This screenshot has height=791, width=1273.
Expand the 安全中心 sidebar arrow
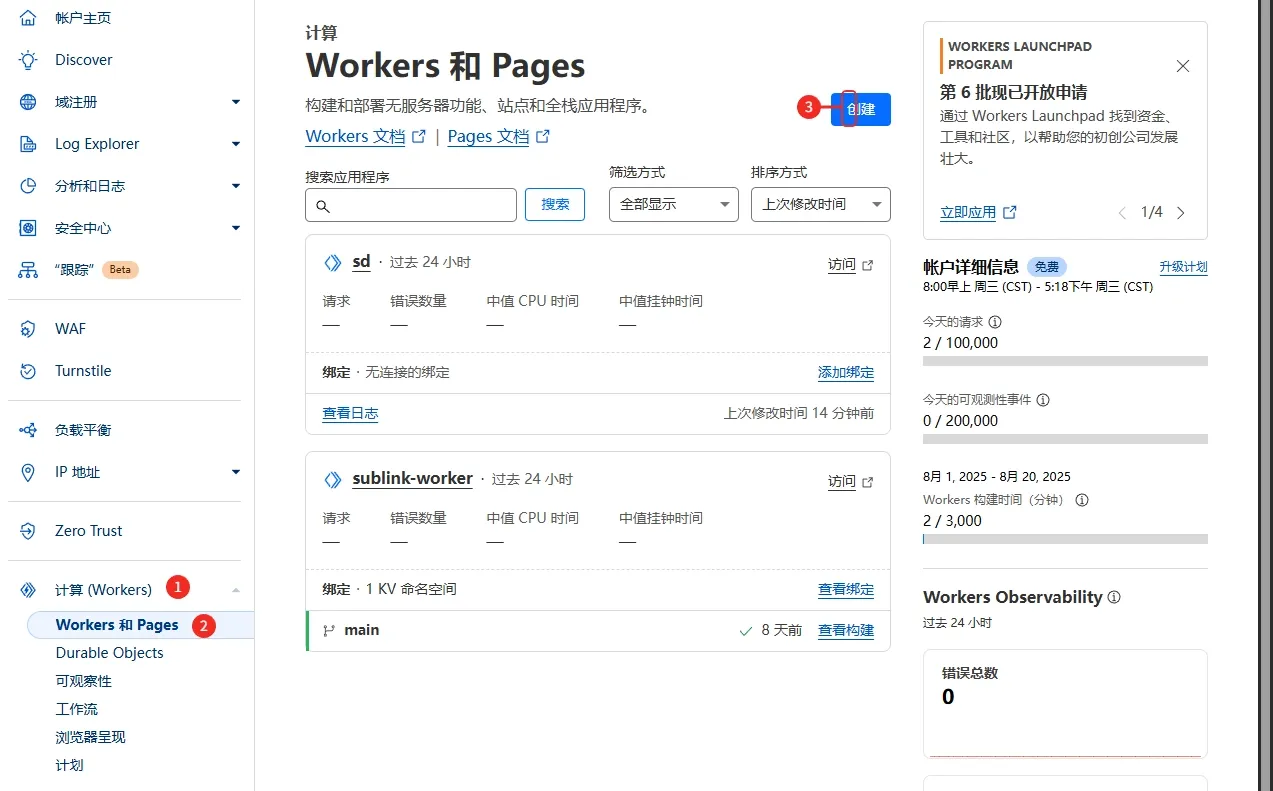[x=236, y=228]
